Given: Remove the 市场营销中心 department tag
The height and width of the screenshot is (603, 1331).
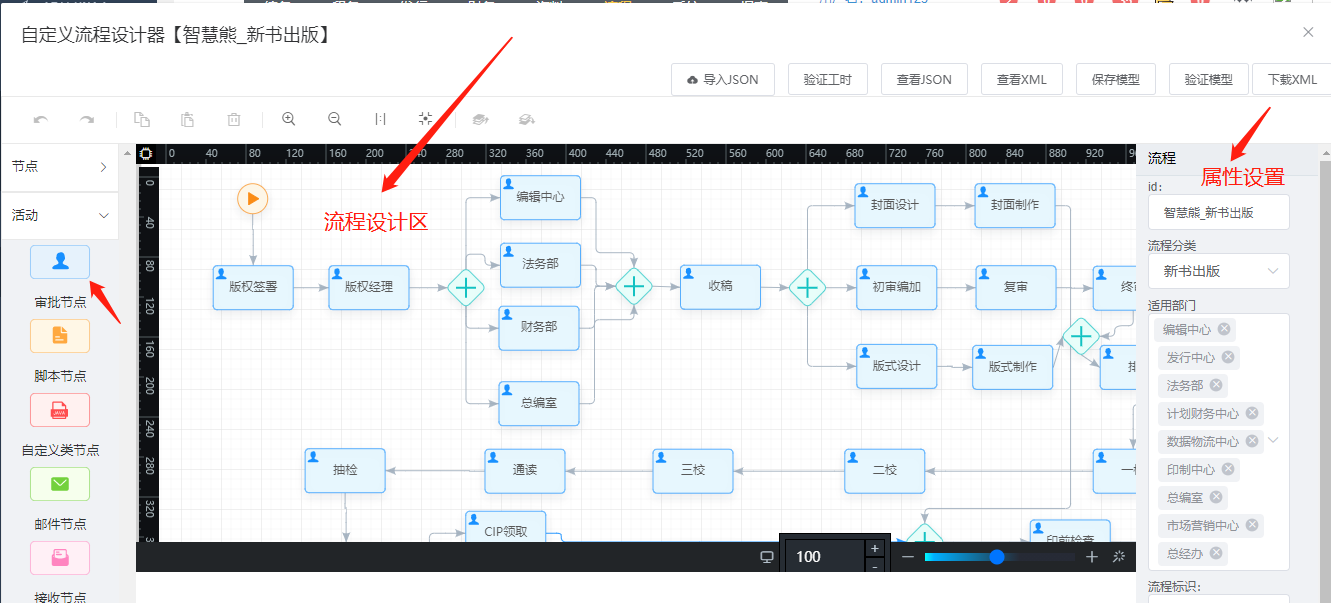Looking at the screenshot, I should [1252, 525].
